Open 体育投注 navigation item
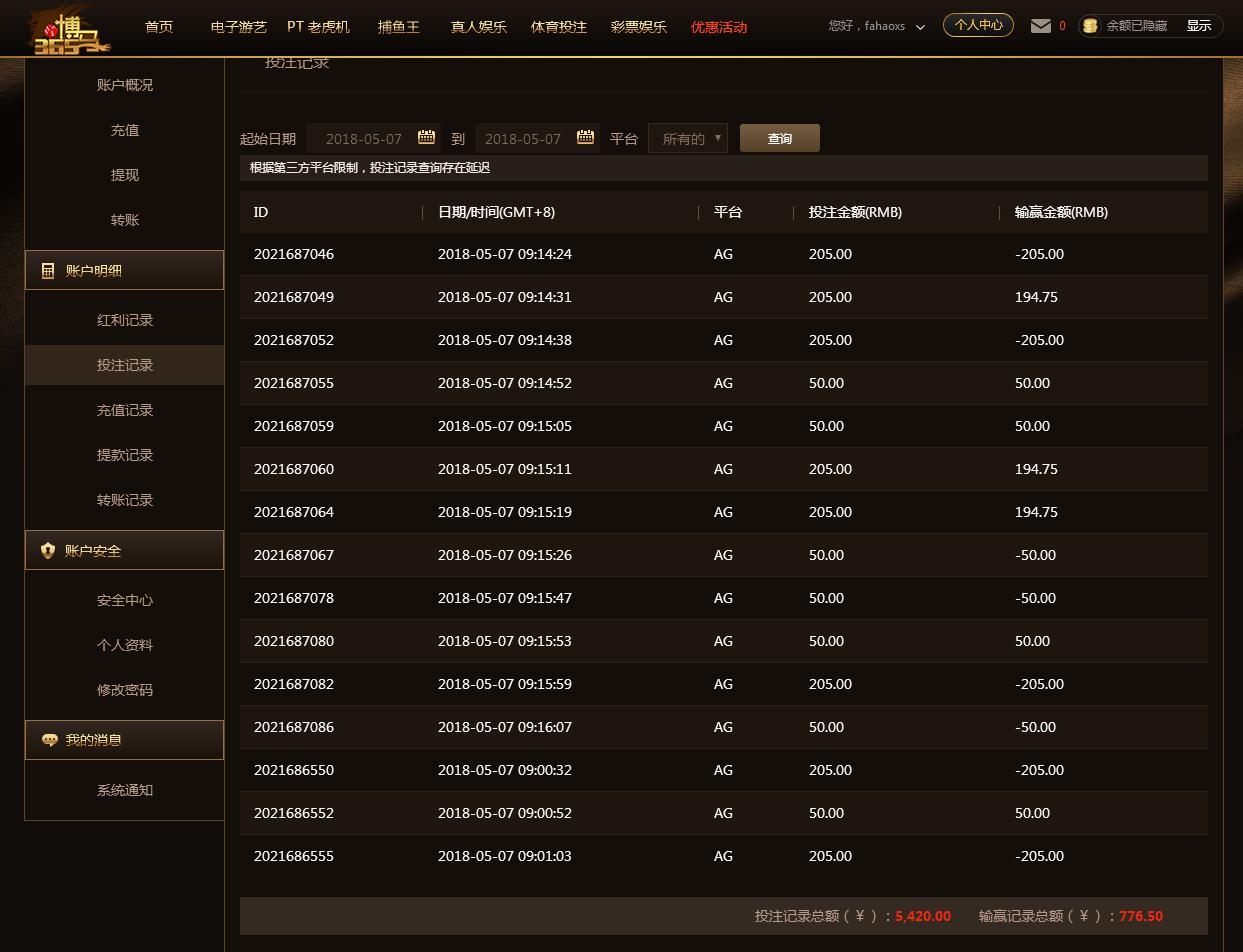Viewport: 1243px width, 952px height. point(559,27)
